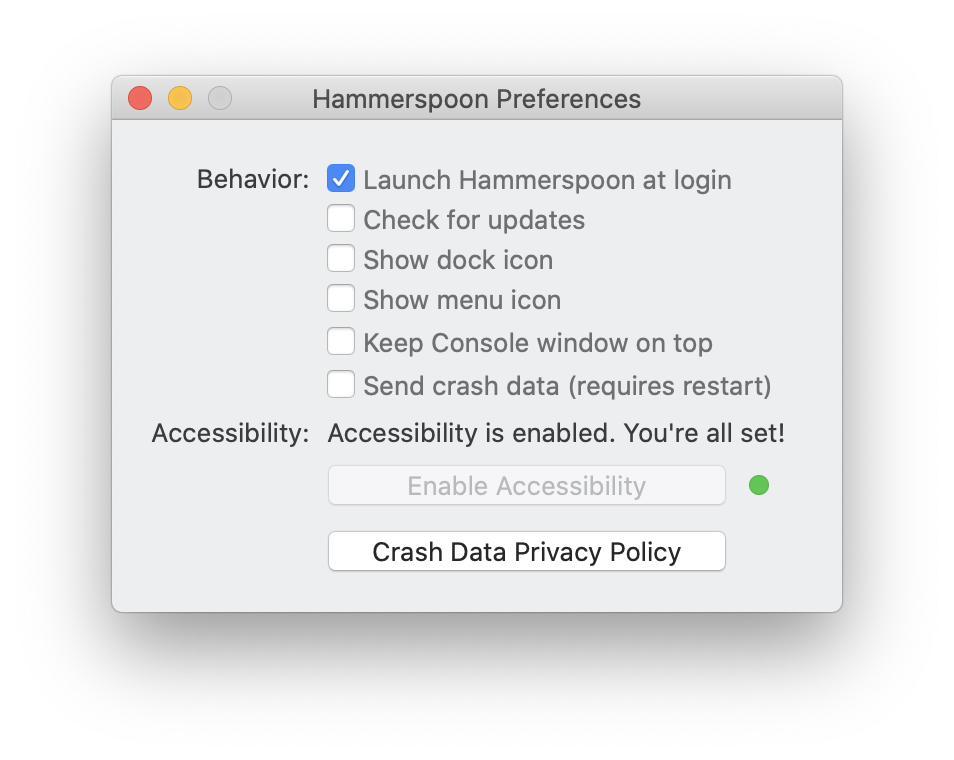Click the Behavior section label
The height and width of the screenshot is (760, 954).
click(253, 180)
